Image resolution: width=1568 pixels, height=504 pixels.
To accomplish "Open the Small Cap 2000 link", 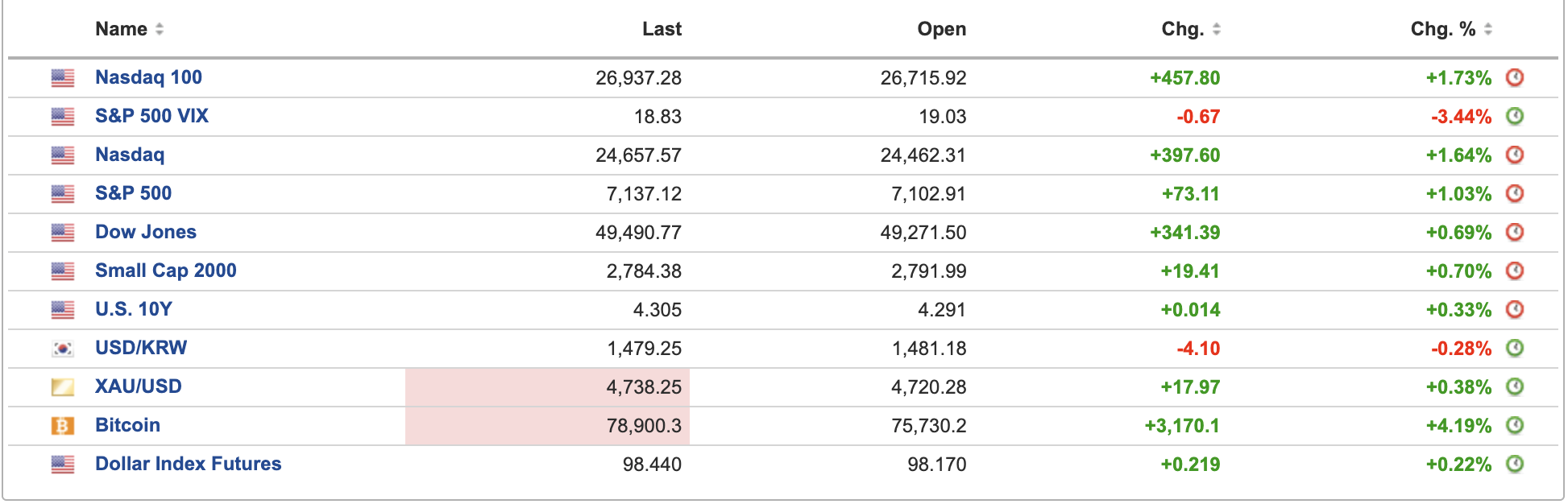I will pyautogui.click(x=165, y=271).
